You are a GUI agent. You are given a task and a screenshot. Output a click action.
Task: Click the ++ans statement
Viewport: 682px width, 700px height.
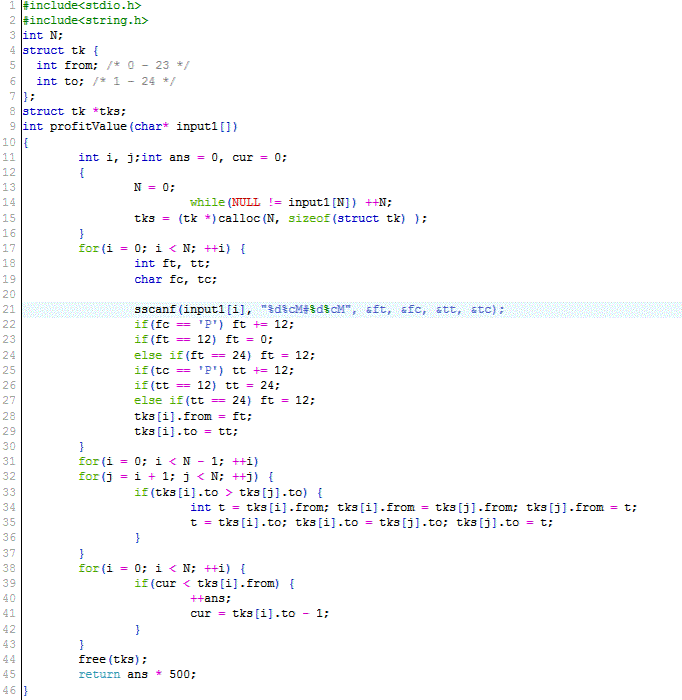[x=207, y=598]
